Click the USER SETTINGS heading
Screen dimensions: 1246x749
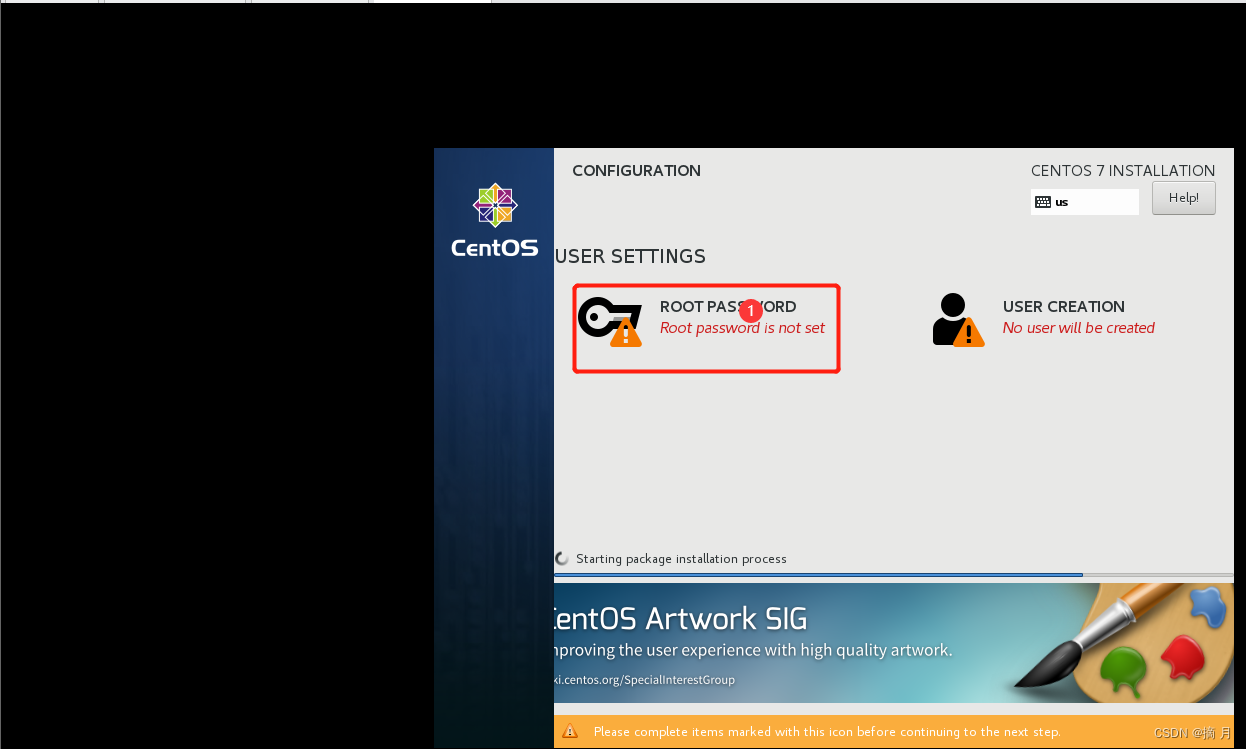coord(630,257)
